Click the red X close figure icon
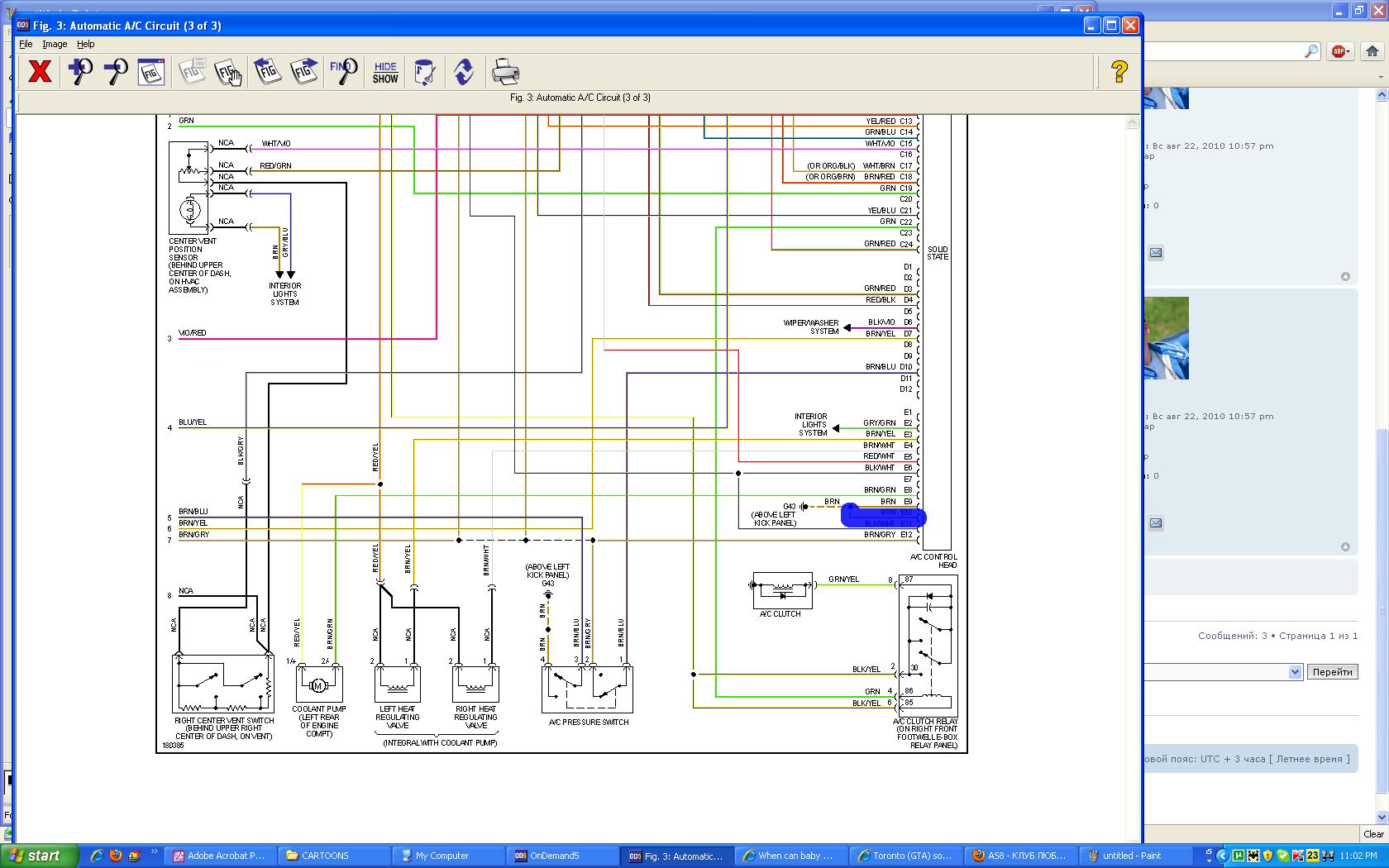This screenshot has height=868, width=1389. click(40, 72)
